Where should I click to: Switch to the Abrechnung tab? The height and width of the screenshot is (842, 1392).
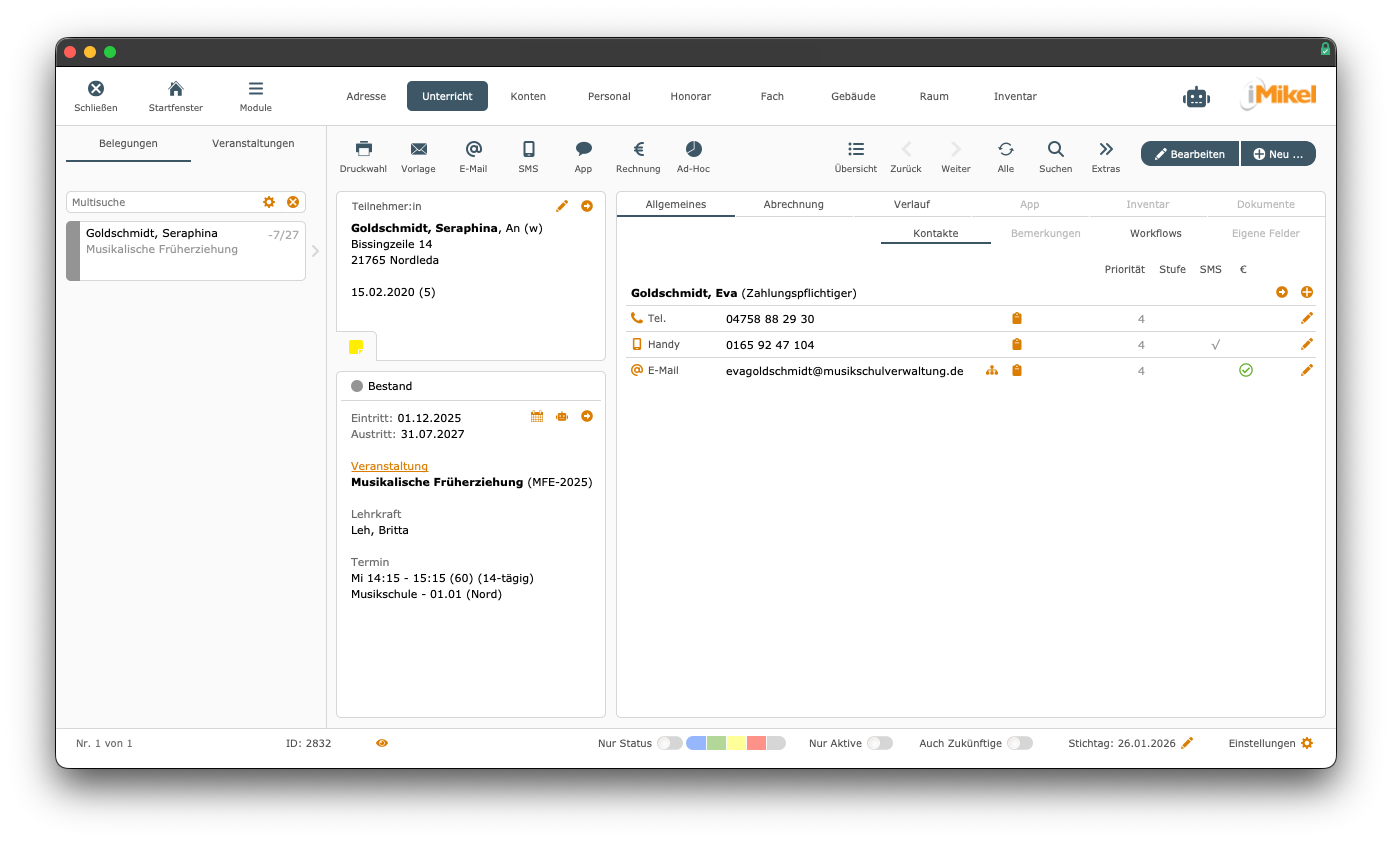point(793,204)
